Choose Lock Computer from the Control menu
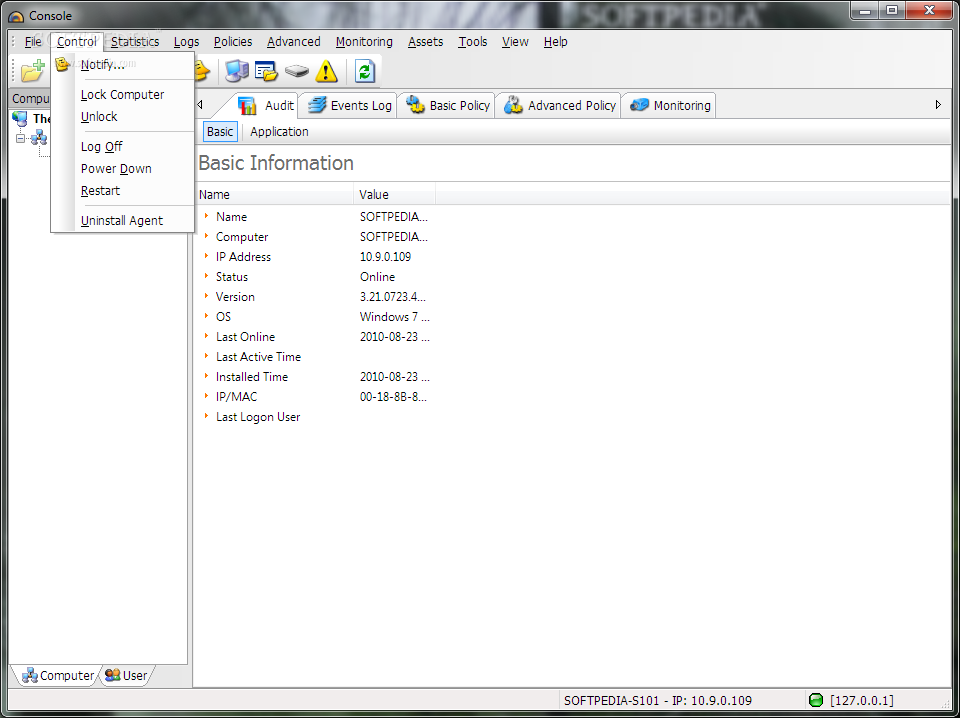Image resolution: width=960 pixels, height=718 pixels. coord(122,94)
